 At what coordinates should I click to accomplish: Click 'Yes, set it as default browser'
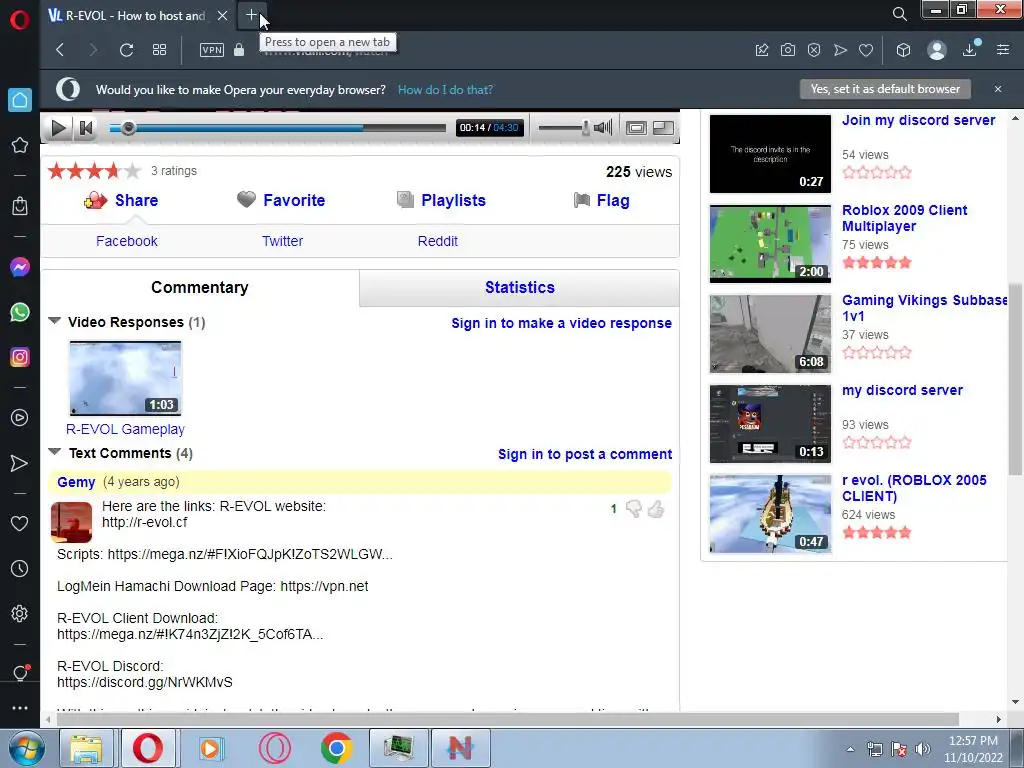coord(886,89)
